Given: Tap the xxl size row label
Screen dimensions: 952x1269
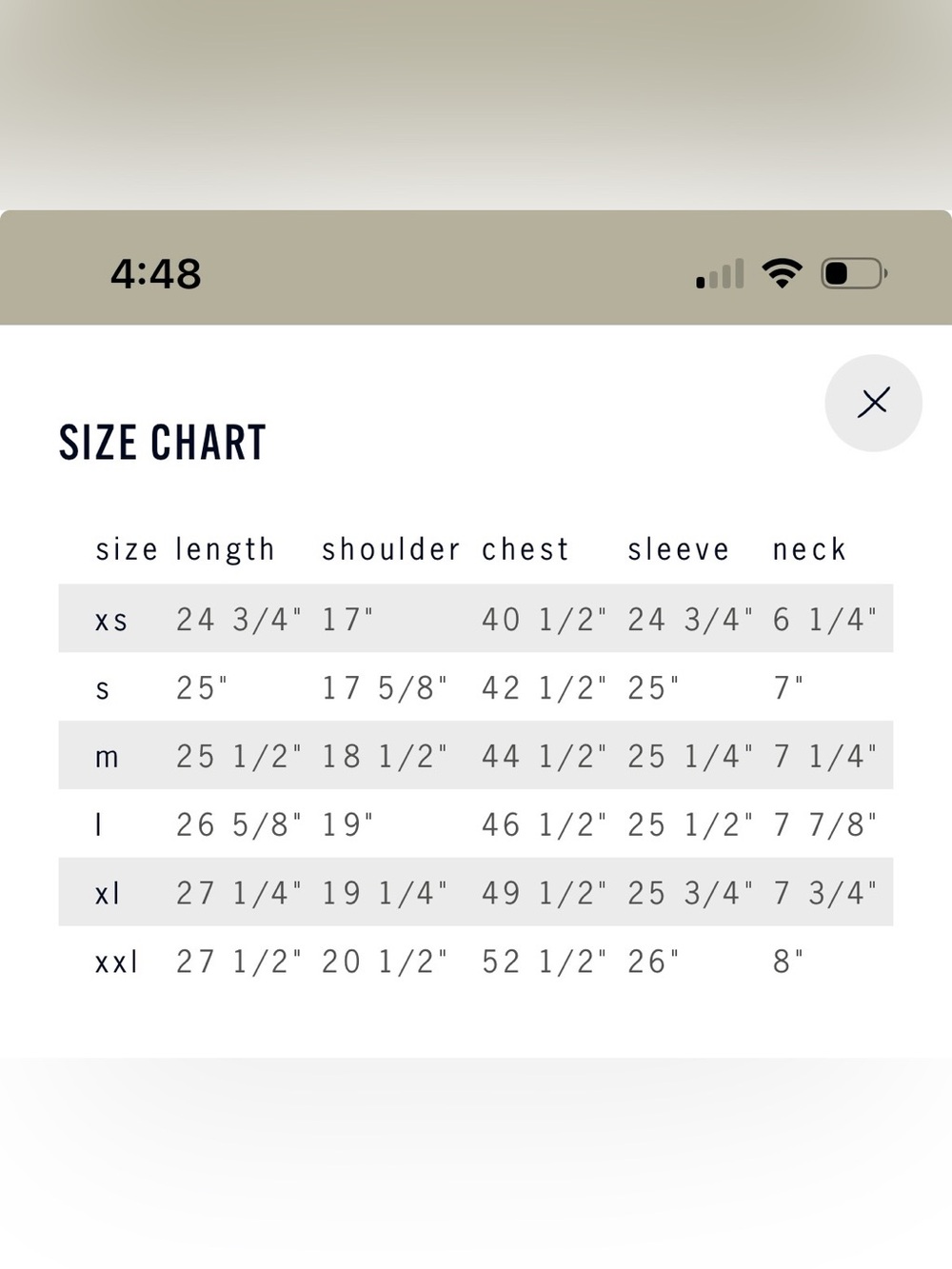Looking at the screenshot, I should point(117,962).
